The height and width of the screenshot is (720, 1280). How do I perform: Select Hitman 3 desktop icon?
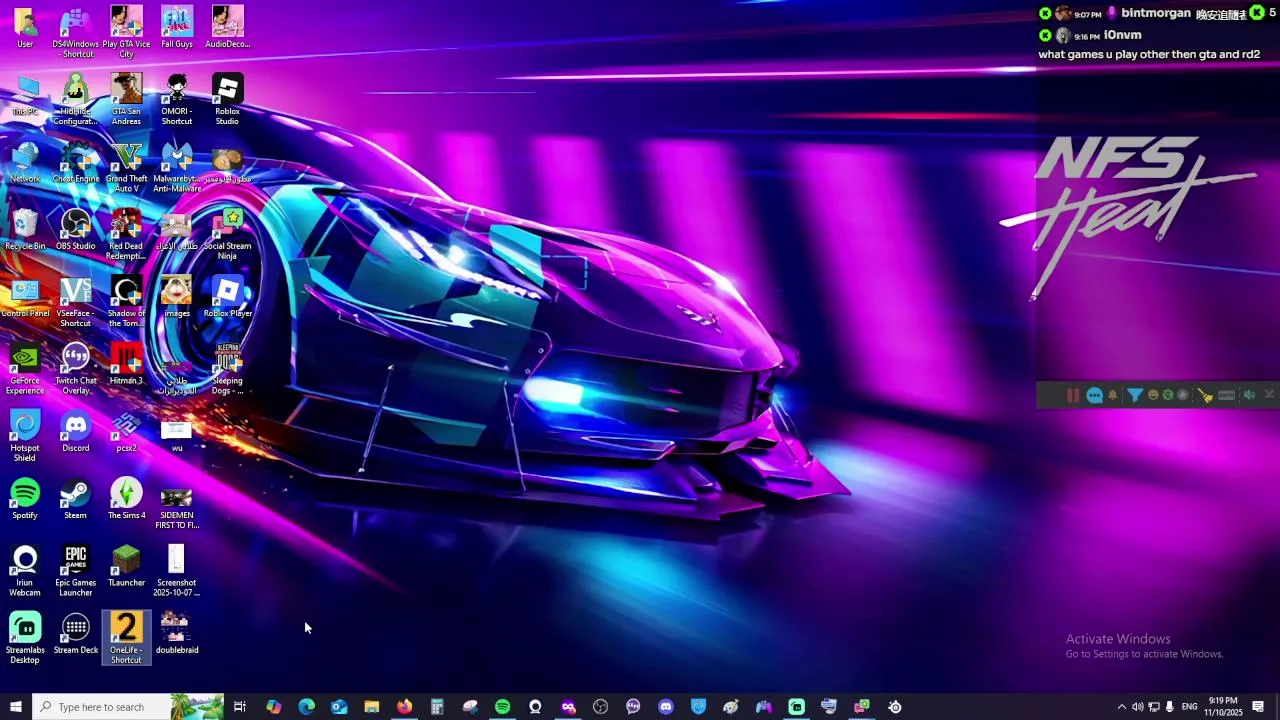click(x=126, y=365)
